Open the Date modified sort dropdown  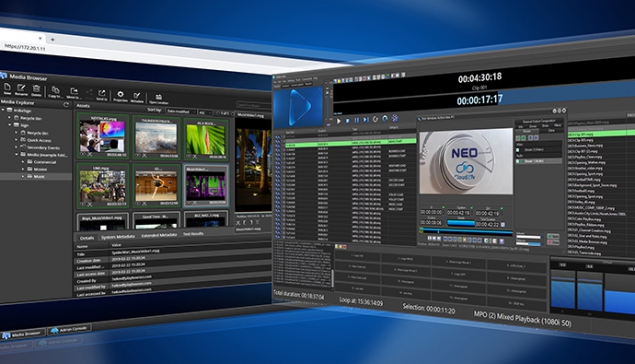coord(181,111)
